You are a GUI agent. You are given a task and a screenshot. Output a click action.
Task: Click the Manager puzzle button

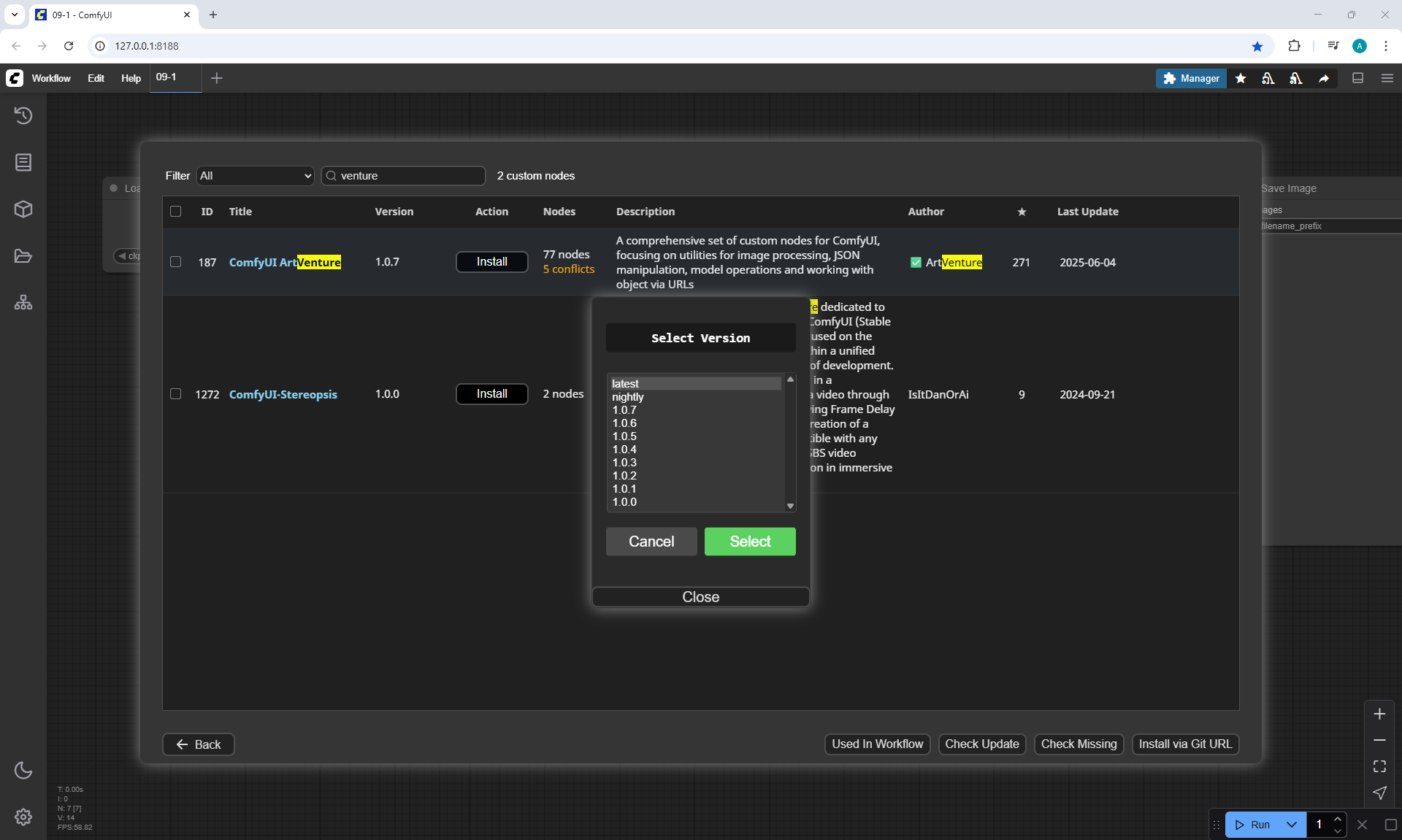pos(1191,78)
